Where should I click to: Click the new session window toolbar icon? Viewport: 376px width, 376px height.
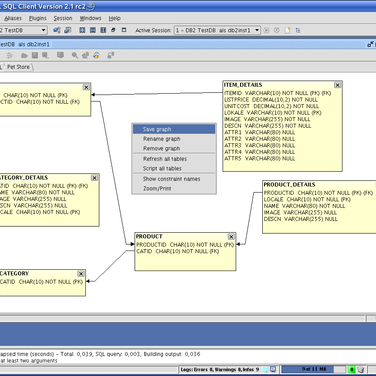click(x=68, y=30)
